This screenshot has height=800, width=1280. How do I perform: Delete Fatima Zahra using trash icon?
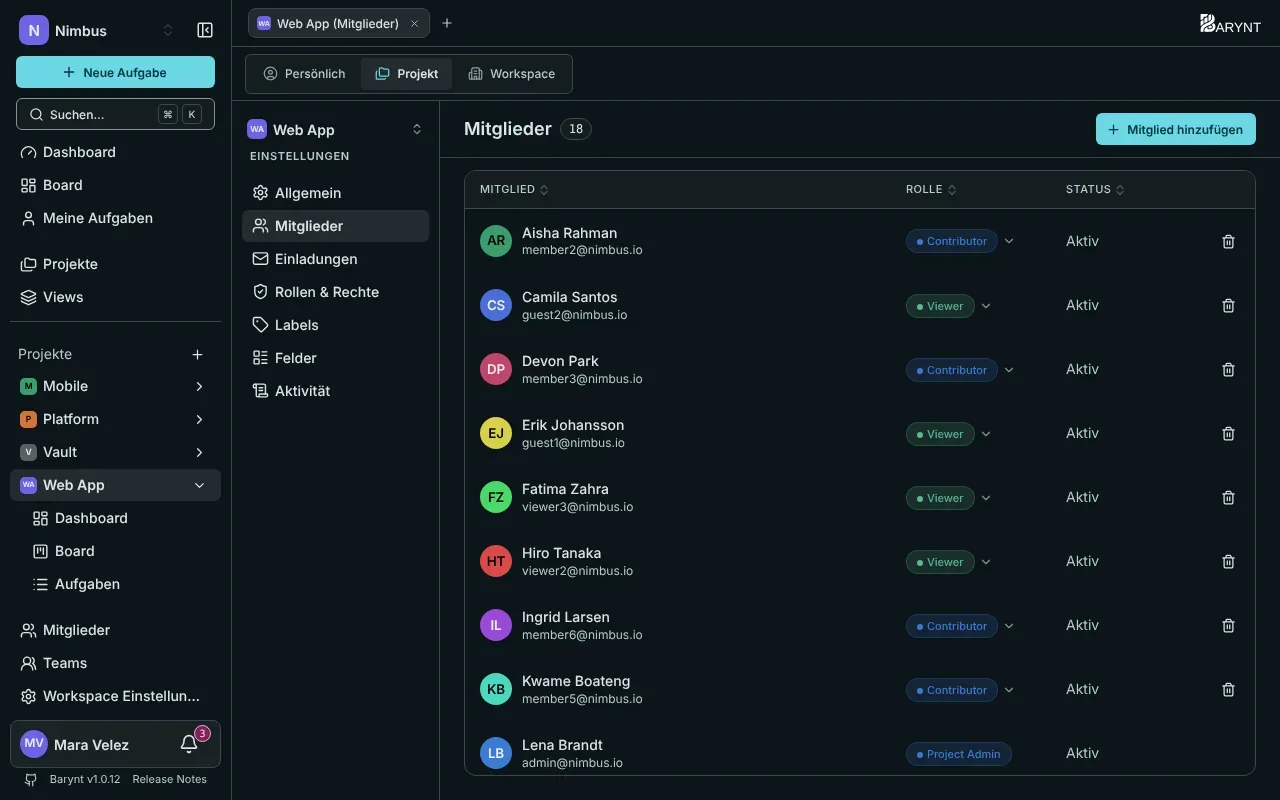[1229, 497]
